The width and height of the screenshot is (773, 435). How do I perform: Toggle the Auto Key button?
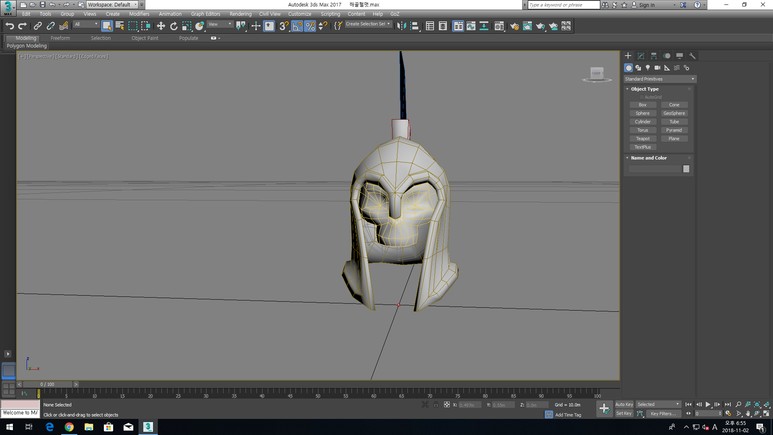click(624, 404)
